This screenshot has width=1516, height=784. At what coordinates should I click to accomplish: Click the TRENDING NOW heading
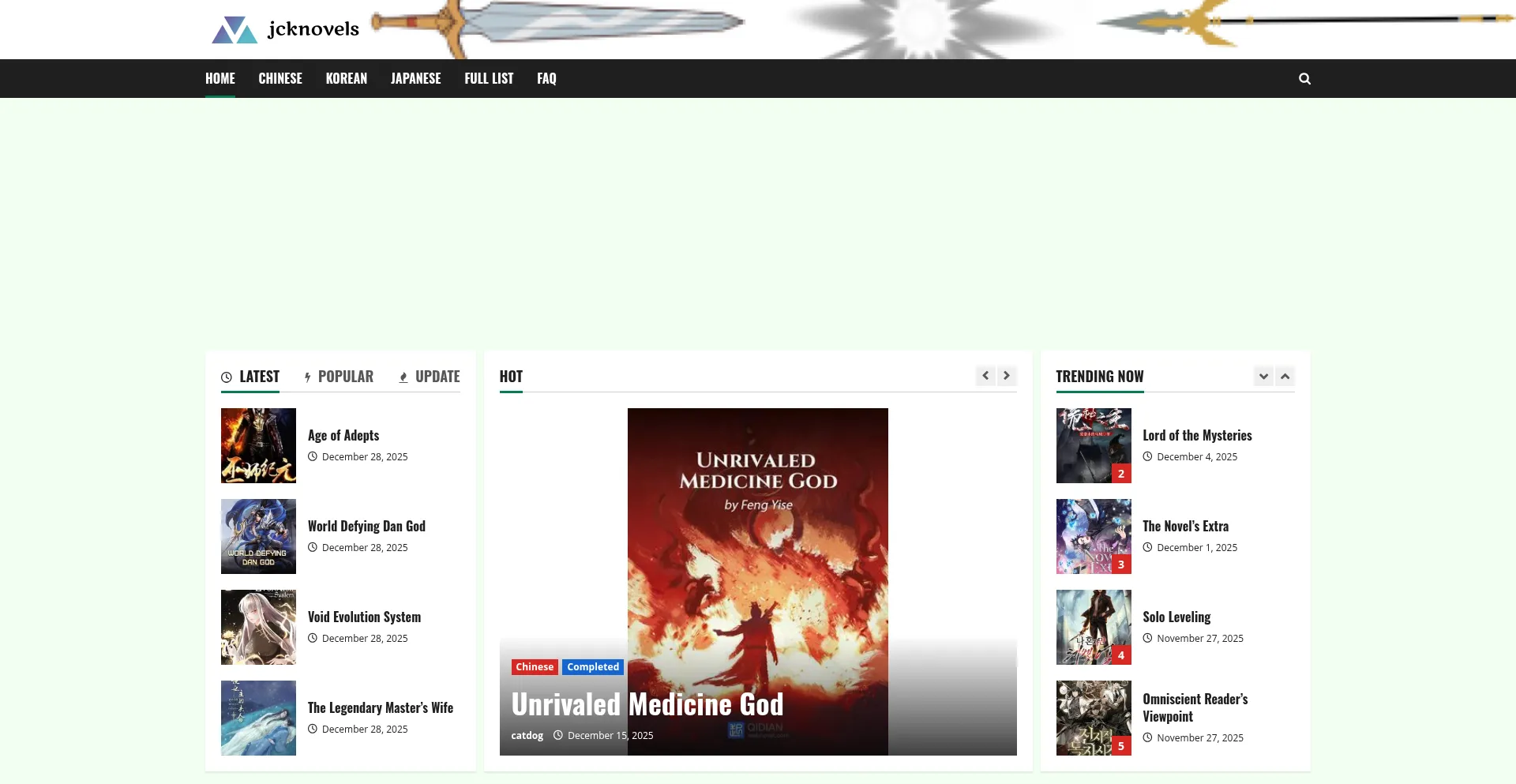1100,377
